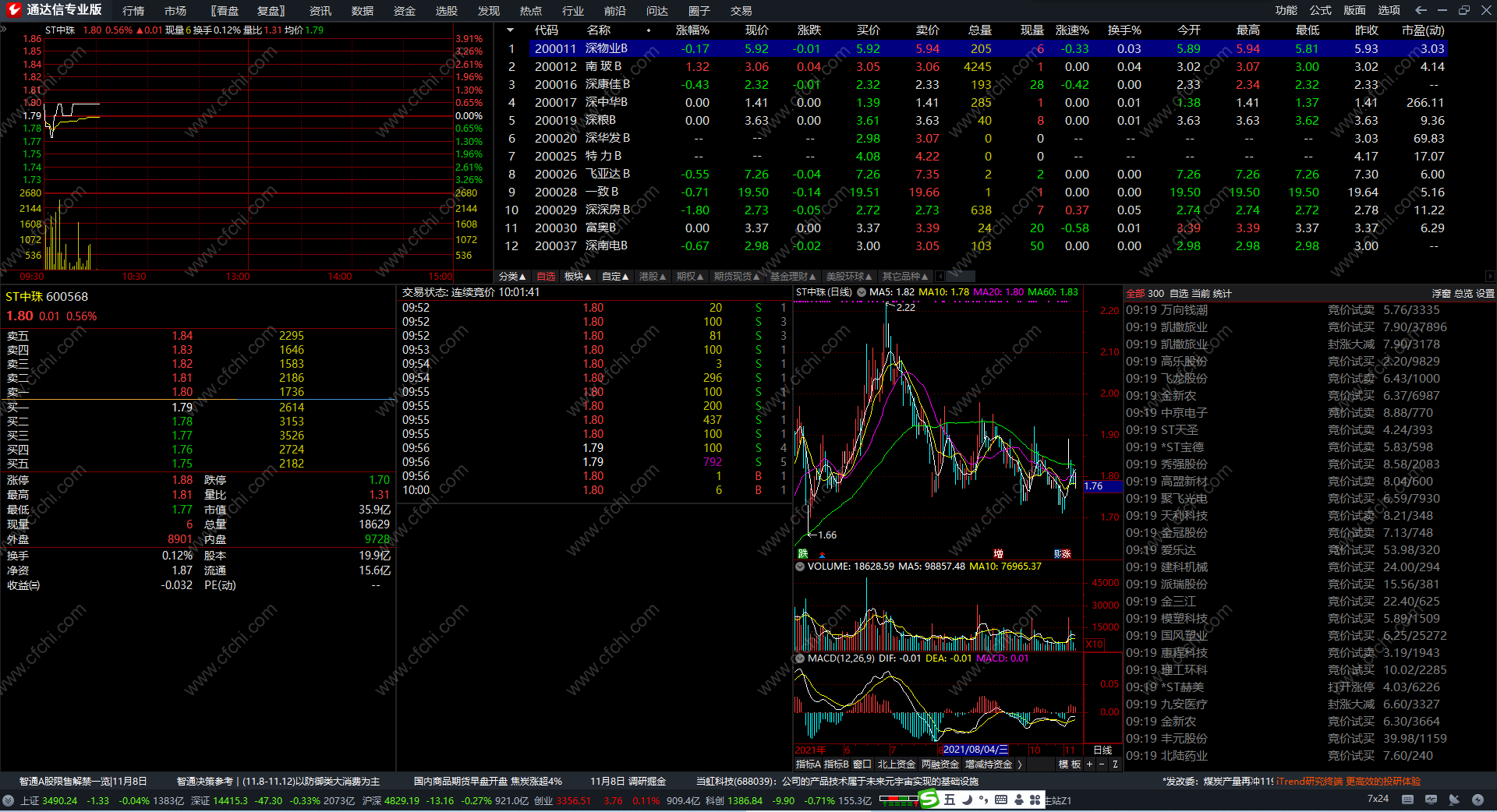Screen dimensions: 1497x812
Task: Open ST中珠 daily chart dropdown arrow
Action: (862, 292)
